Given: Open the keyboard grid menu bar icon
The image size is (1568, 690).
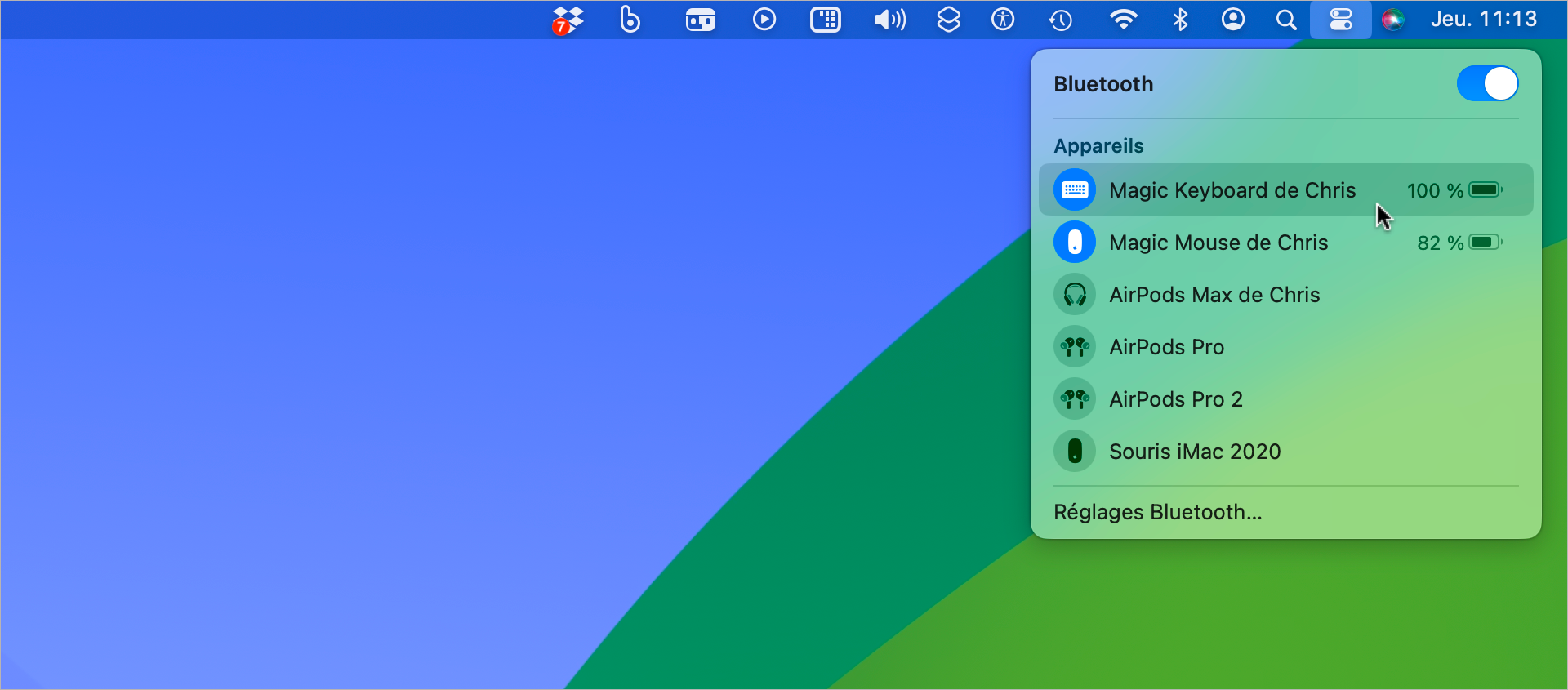Looking at the screenshot, I should pos(826,20).
